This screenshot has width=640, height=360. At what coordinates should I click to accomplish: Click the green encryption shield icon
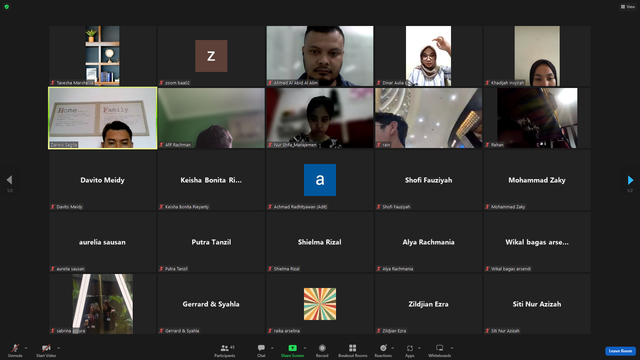coord(7,7)
